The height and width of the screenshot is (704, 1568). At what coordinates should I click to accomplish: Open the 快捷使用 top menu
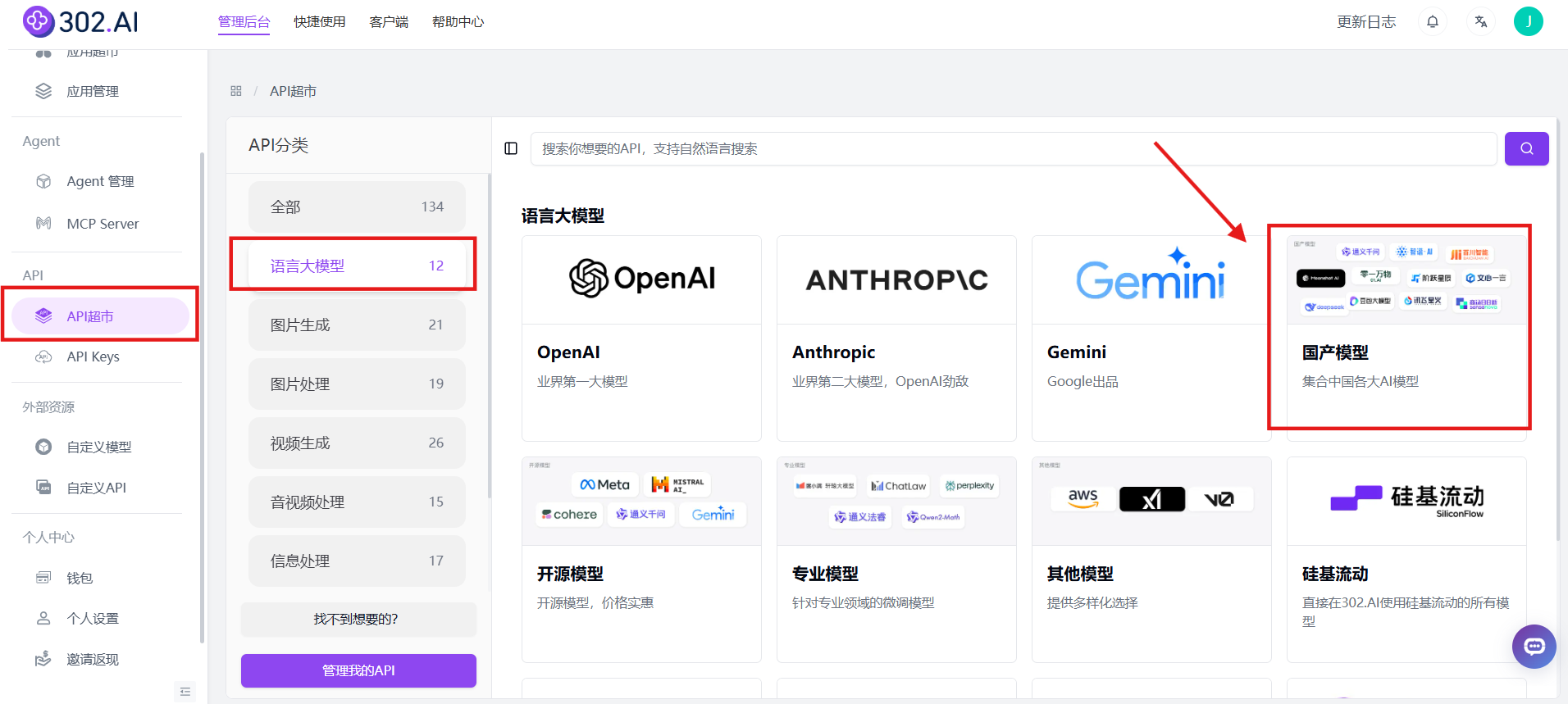[320, 22]
